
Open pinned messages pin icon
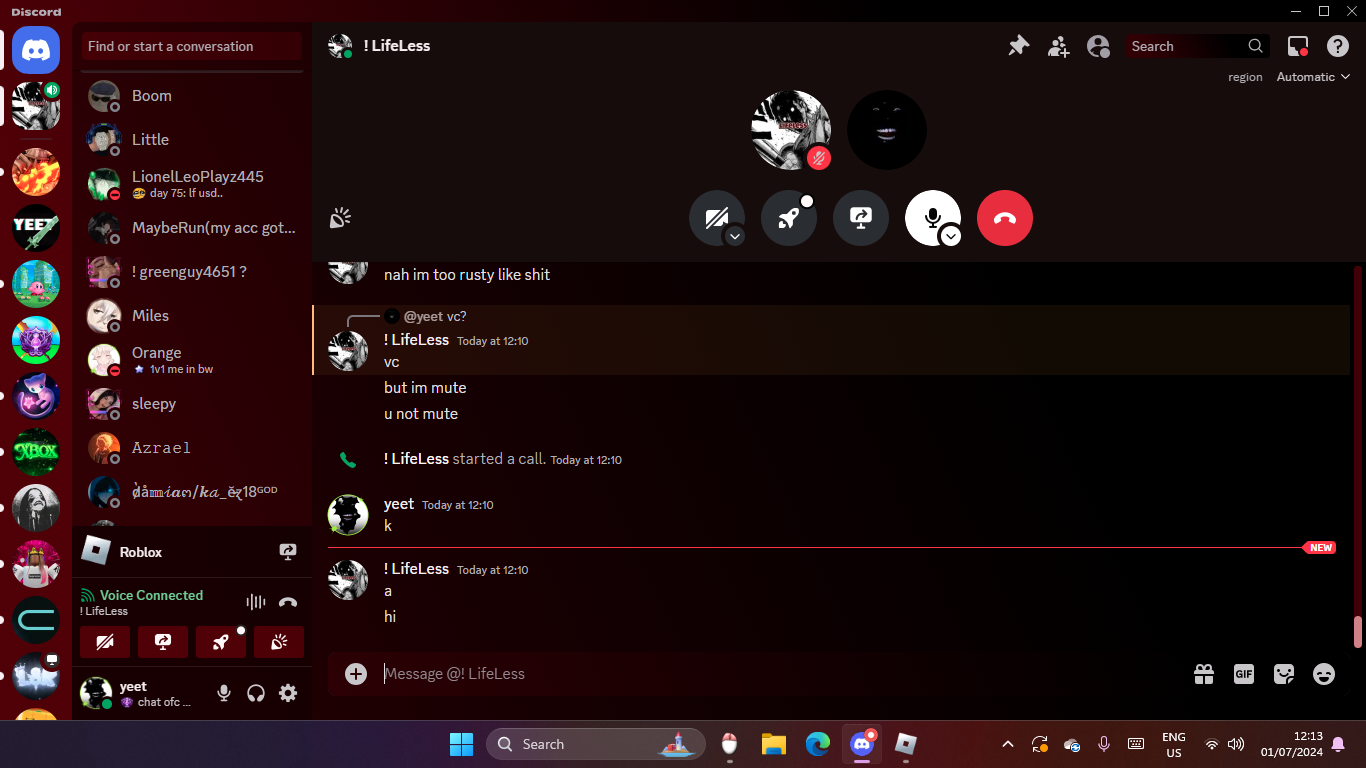[1018, 46]
